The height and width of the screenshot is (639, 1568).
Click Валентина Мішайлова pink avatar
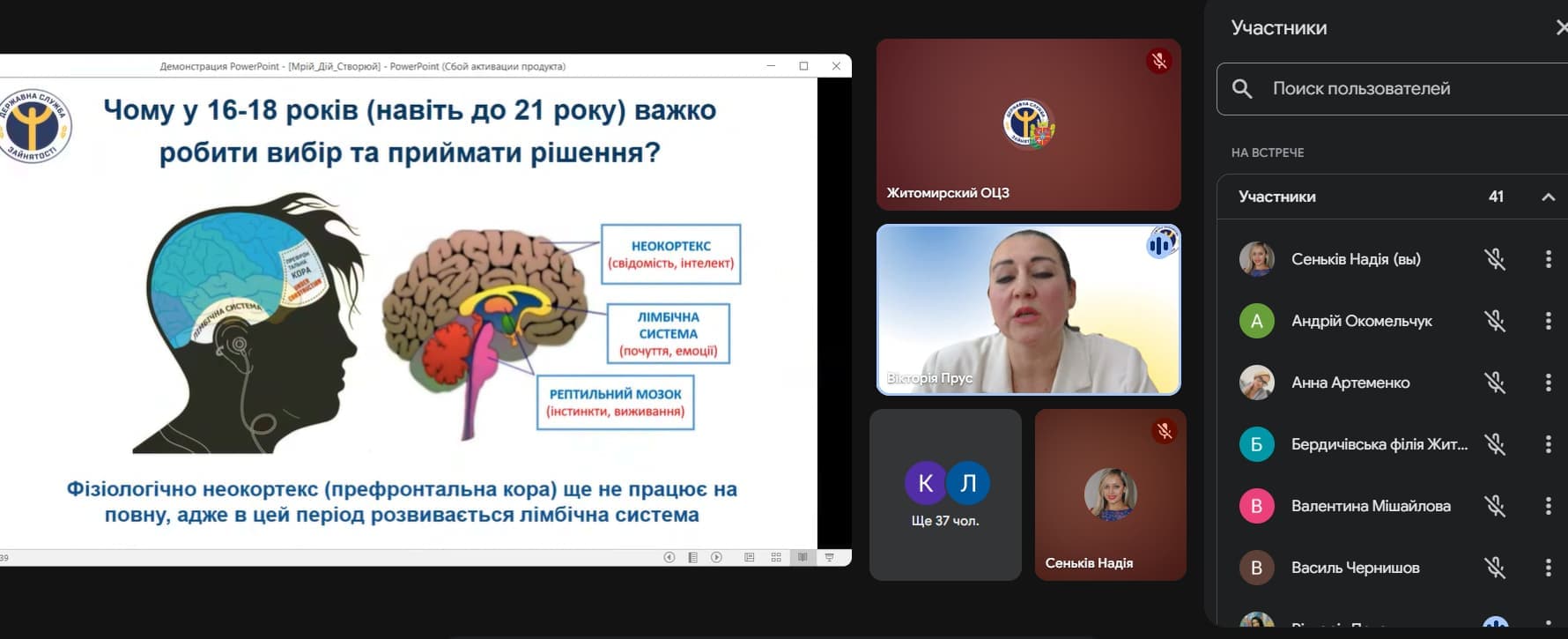pyautogui.click(x=1257, y=506)
